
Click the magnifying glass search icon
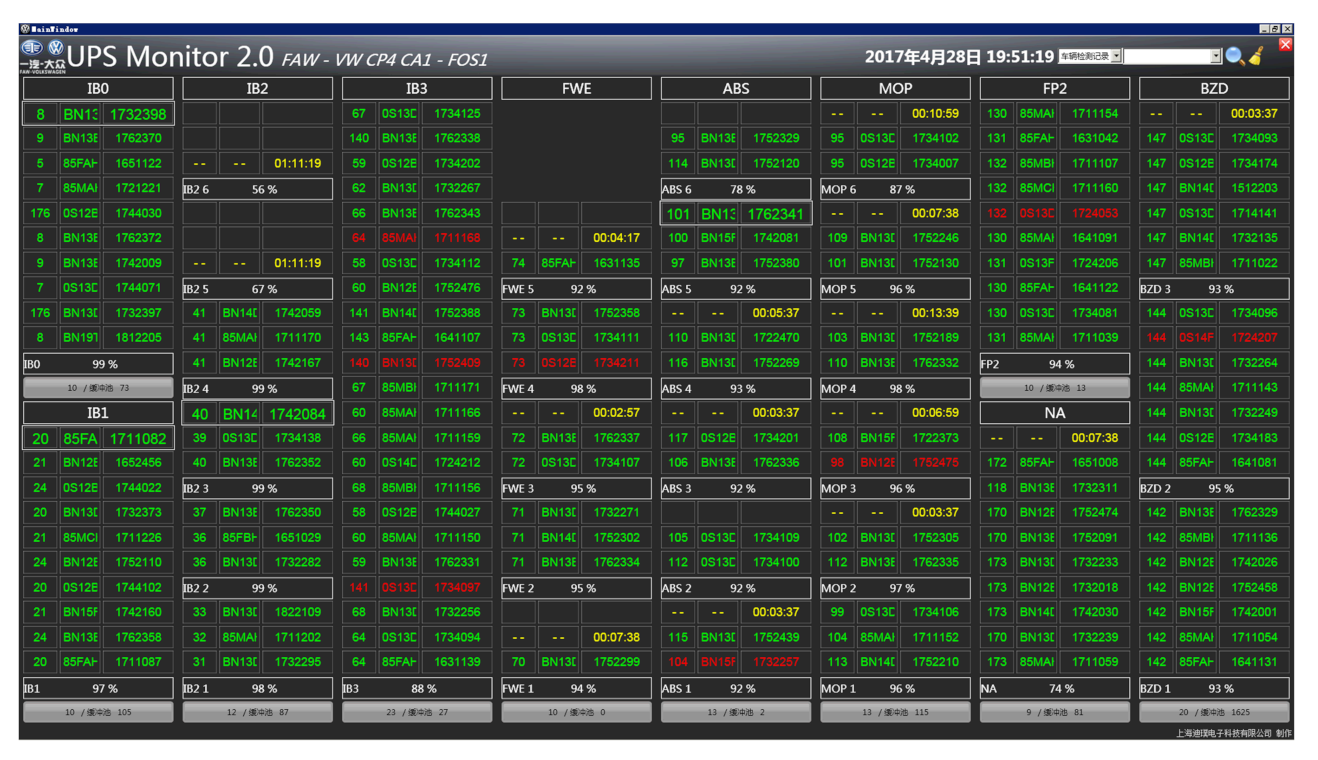1235,57
